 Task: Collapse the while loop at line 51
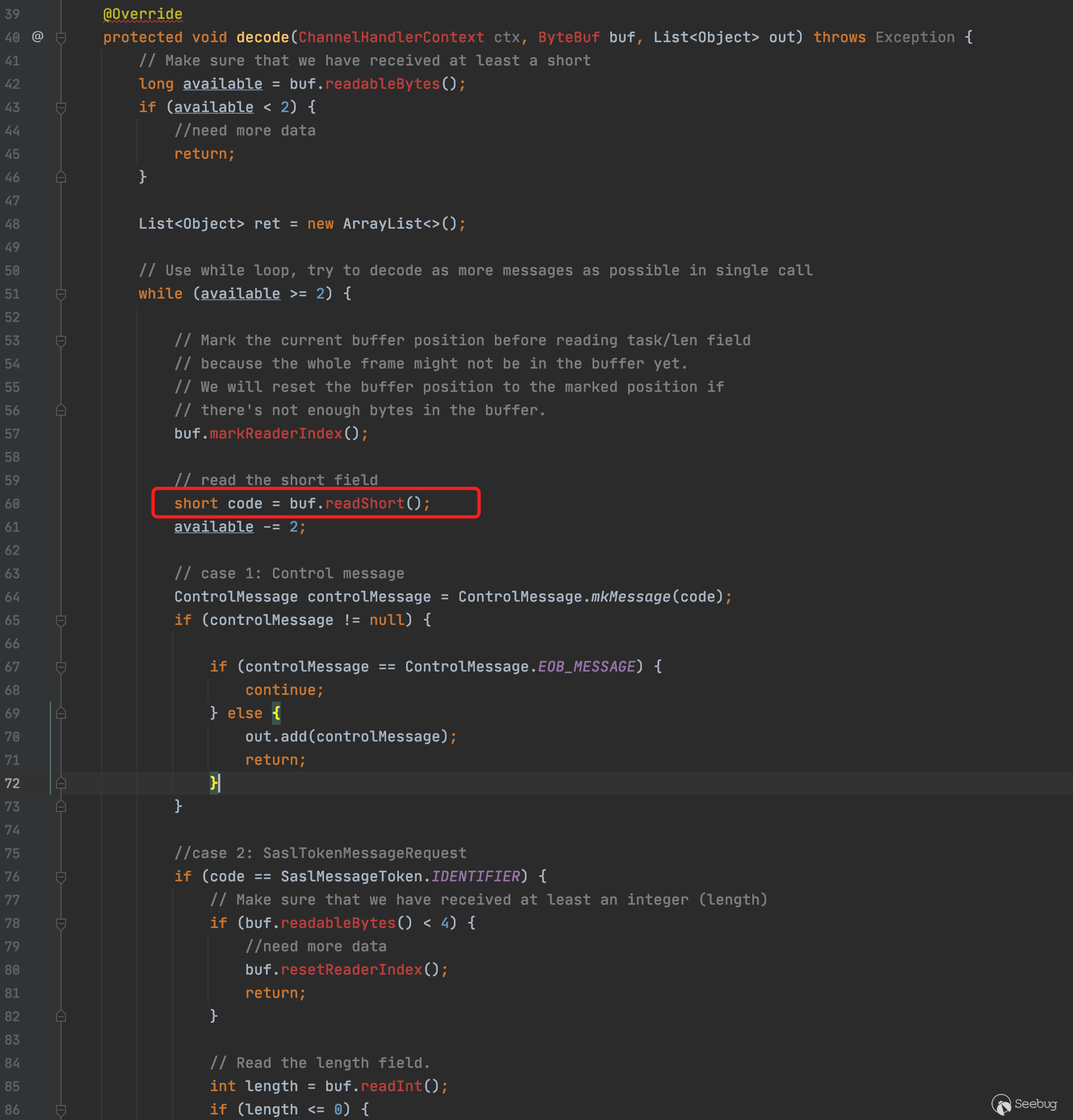coord(61,294)
